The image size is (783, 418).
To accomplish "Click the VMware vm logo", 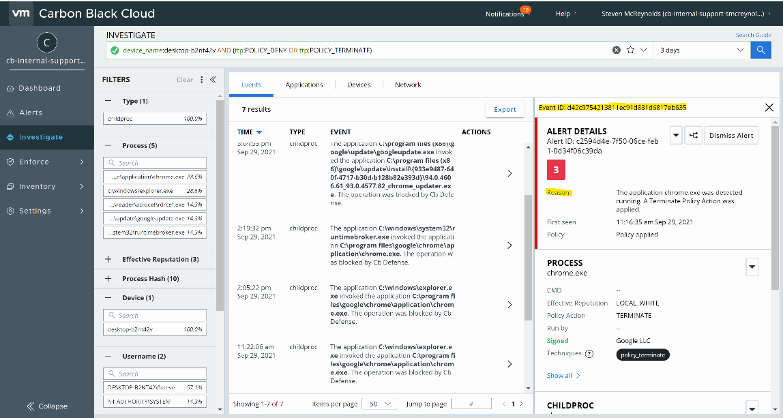I will (20, 13).
